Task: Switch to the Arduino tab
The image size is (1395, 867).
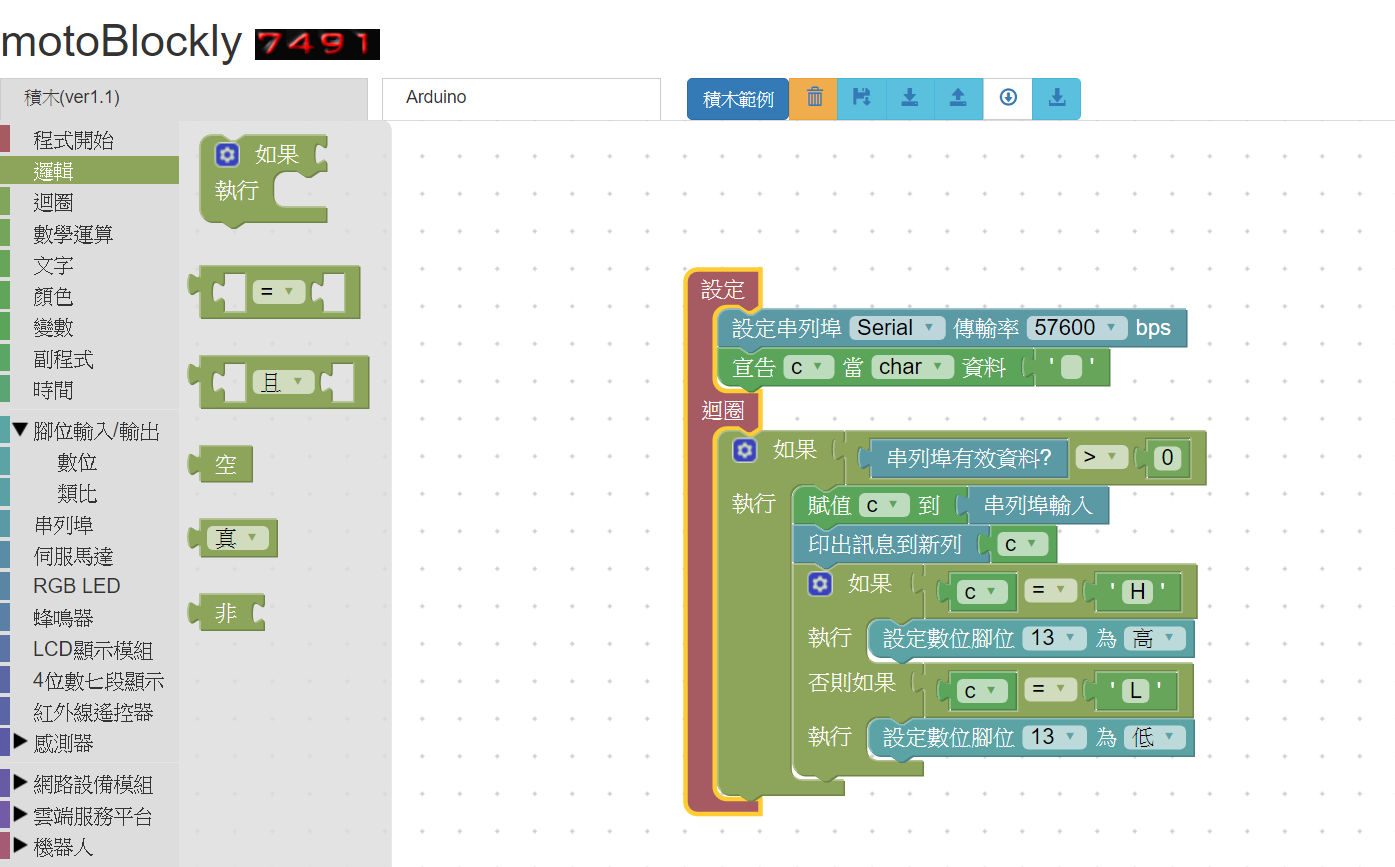Action: click(521, 98)
